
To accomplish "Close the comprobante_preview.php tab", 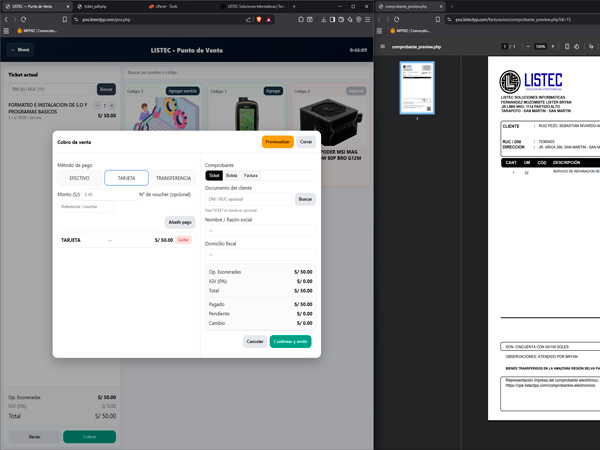I will (x=441, y=7).
